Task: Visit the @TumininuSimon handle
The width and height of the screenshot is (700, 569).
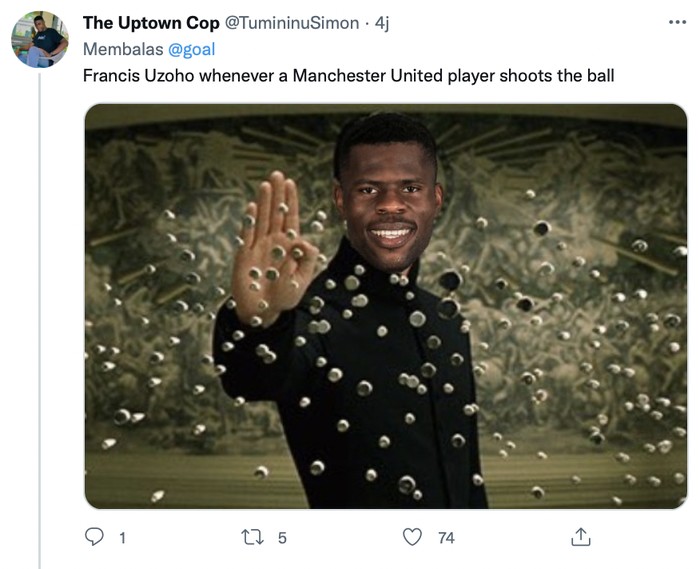Action: [x=304, y=24]
